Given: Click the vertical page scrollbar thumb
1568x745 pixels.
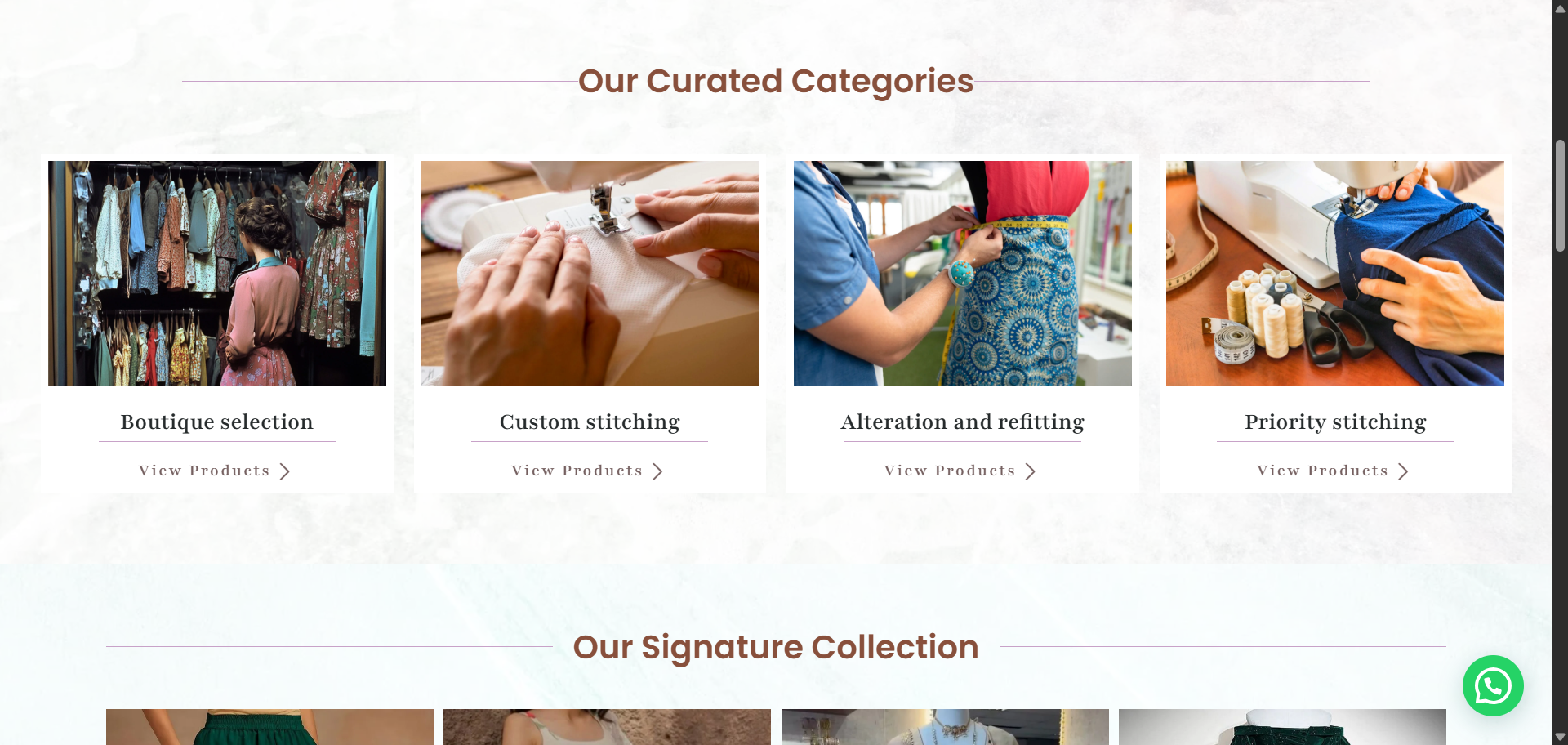Looking at the screenshot, I should (1560, 195).
